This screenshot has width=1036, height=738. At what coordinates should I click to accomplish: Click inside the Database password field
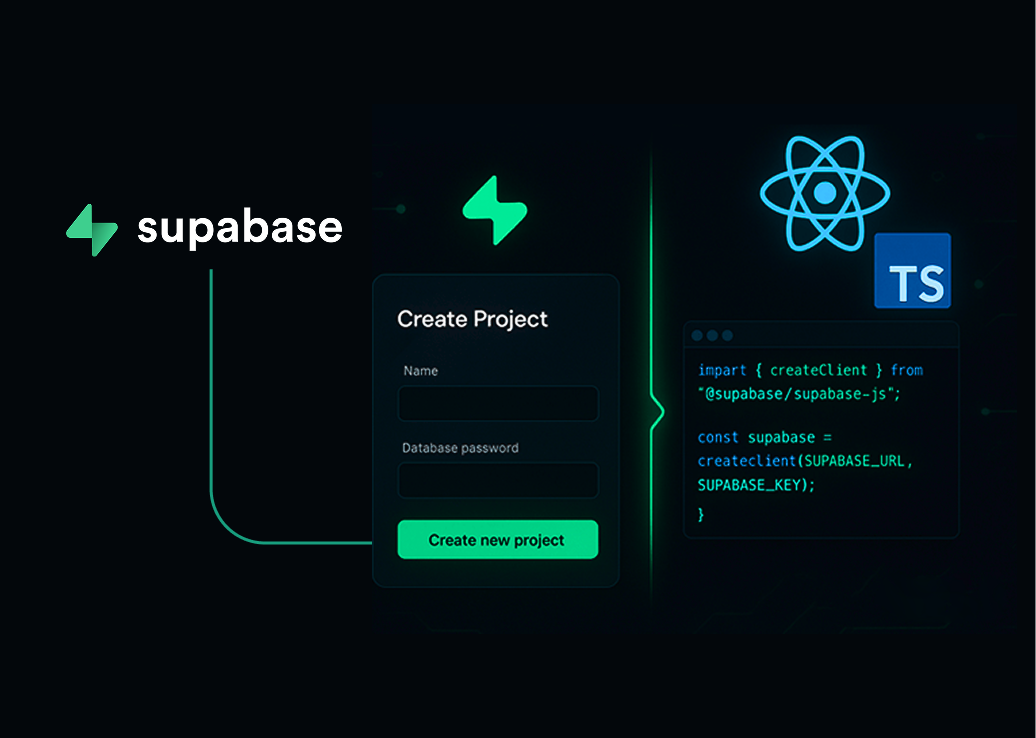pyautogui.click(x=497, y=480)
